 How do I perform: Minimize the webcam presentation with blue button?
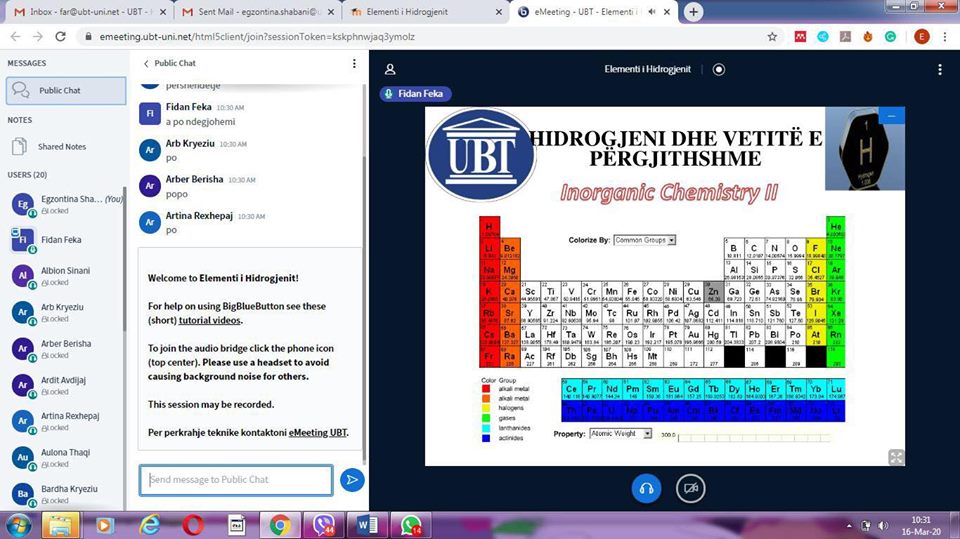(890, 116)
